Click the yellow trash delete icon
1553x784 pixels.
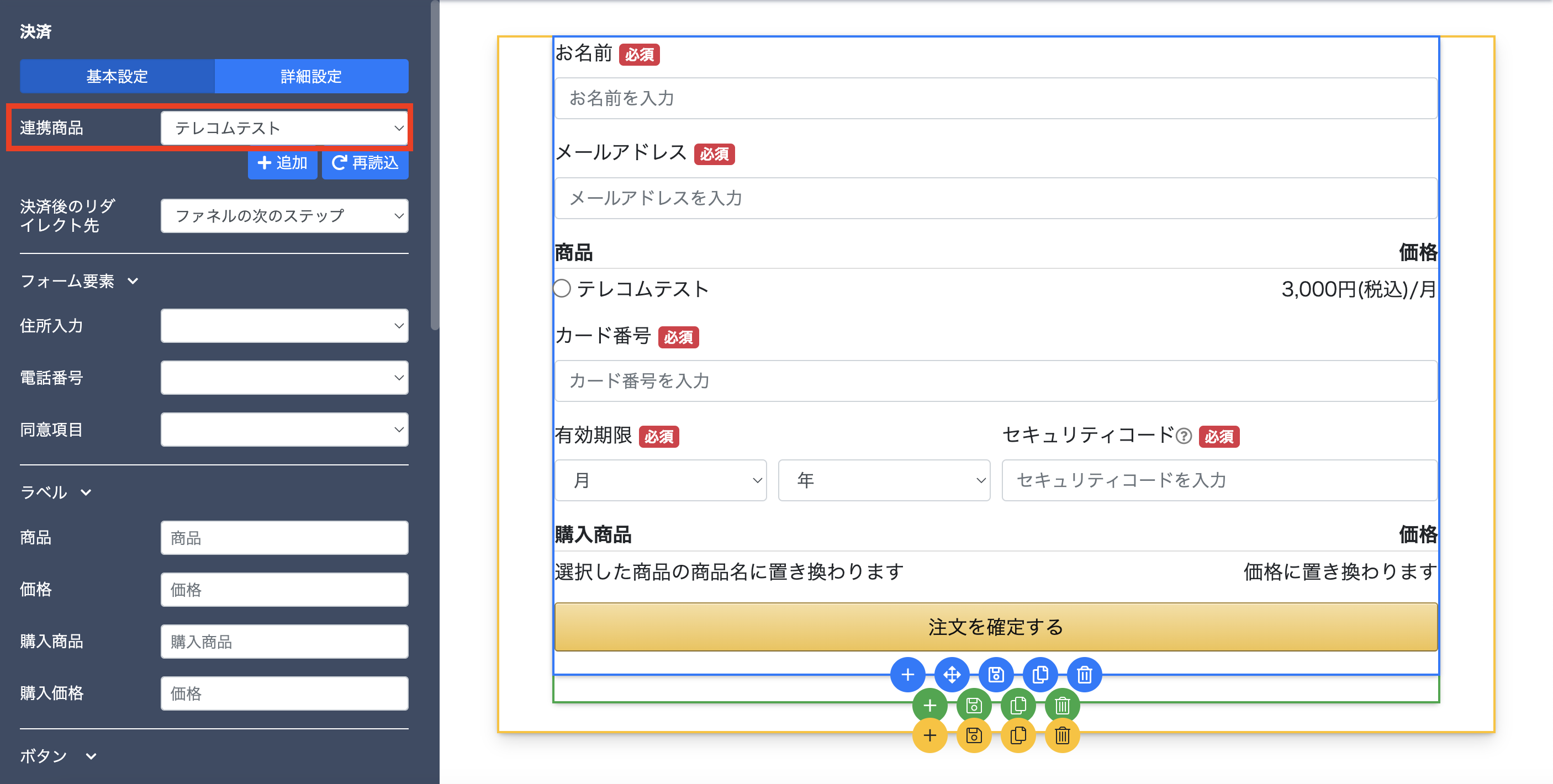(1062, 735)
